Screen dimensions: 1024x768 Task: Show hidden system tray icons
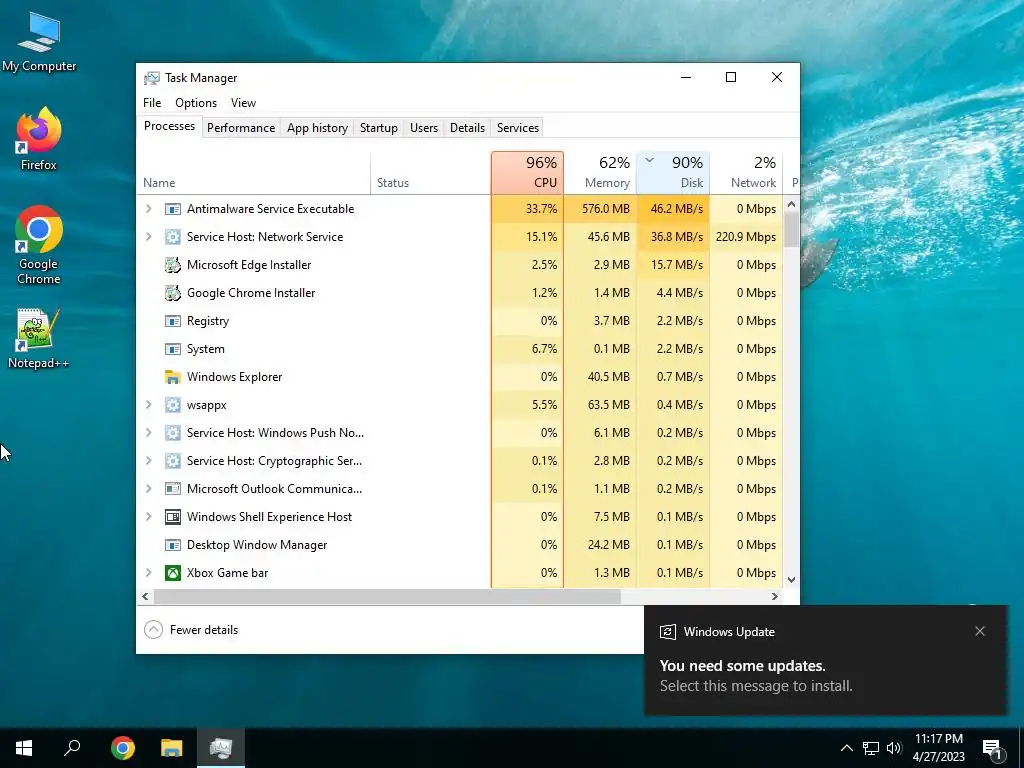click(846, 748)
